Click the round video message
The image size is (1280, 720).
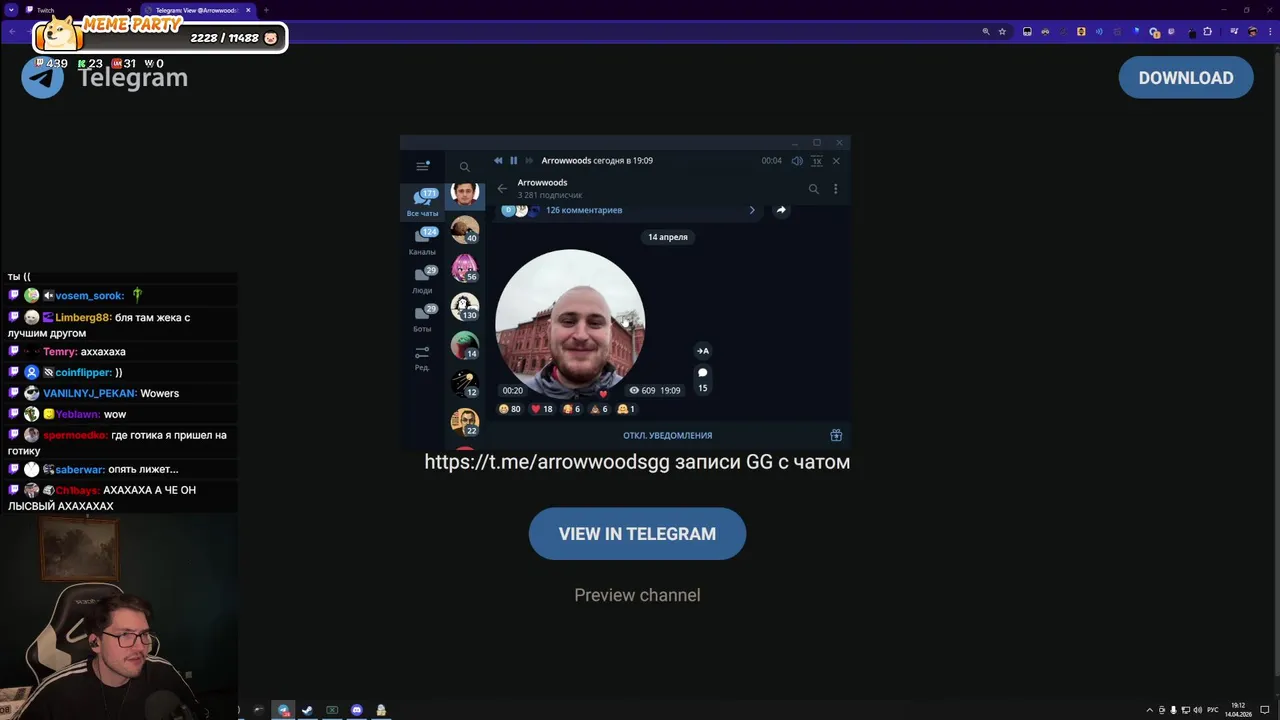pyautogui.click(x=570, y=324)
